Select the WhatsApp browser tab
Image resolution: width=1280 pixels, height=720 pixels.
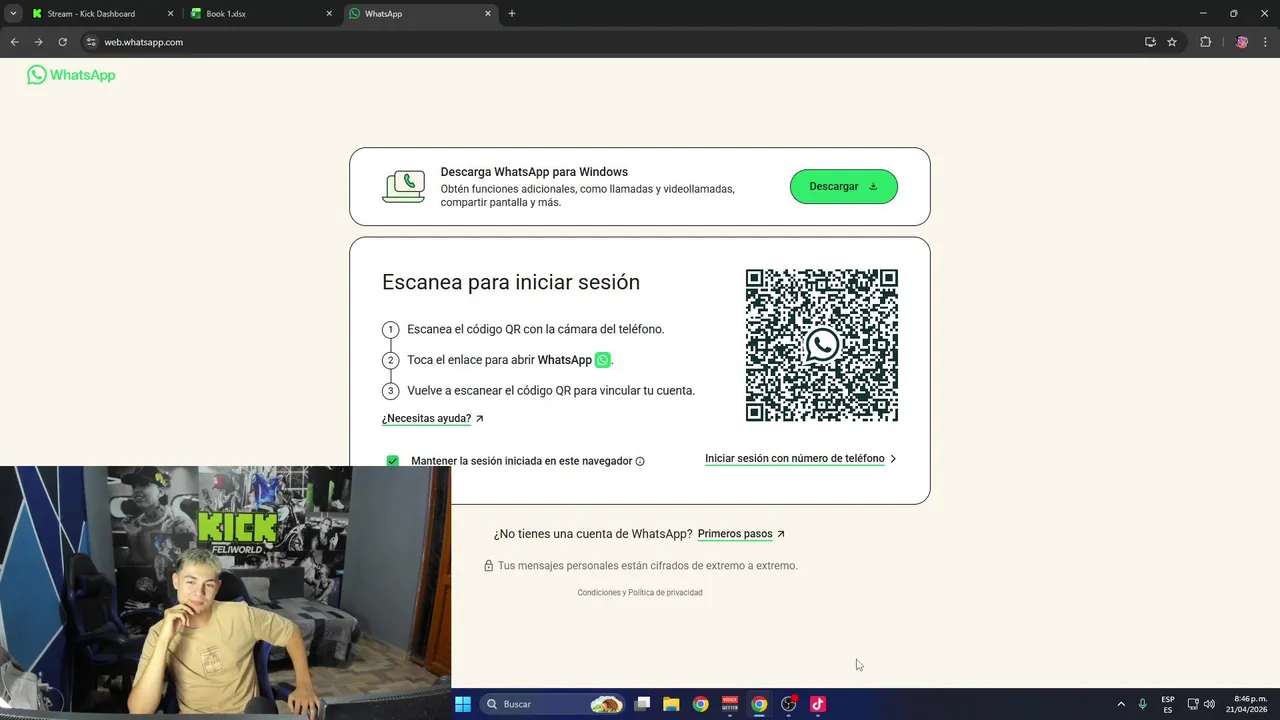click(x=419, y=14)
